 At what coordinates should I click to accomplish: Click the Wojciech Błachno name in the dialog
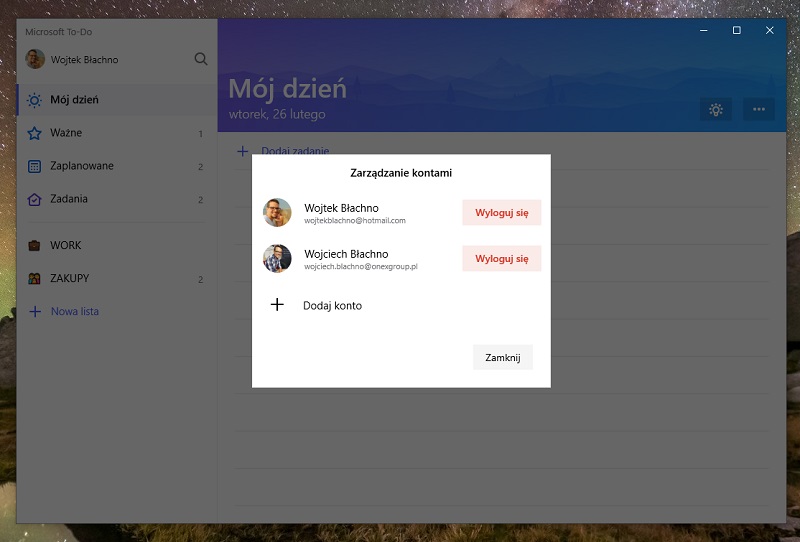coord(346,254)
